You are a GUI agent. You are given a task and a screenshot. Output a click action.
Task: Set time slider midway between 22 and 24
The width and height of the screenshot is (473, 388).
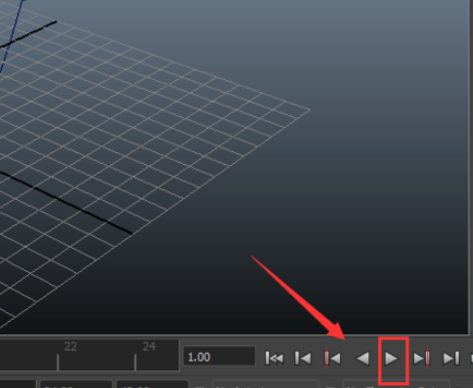[97, 362]
